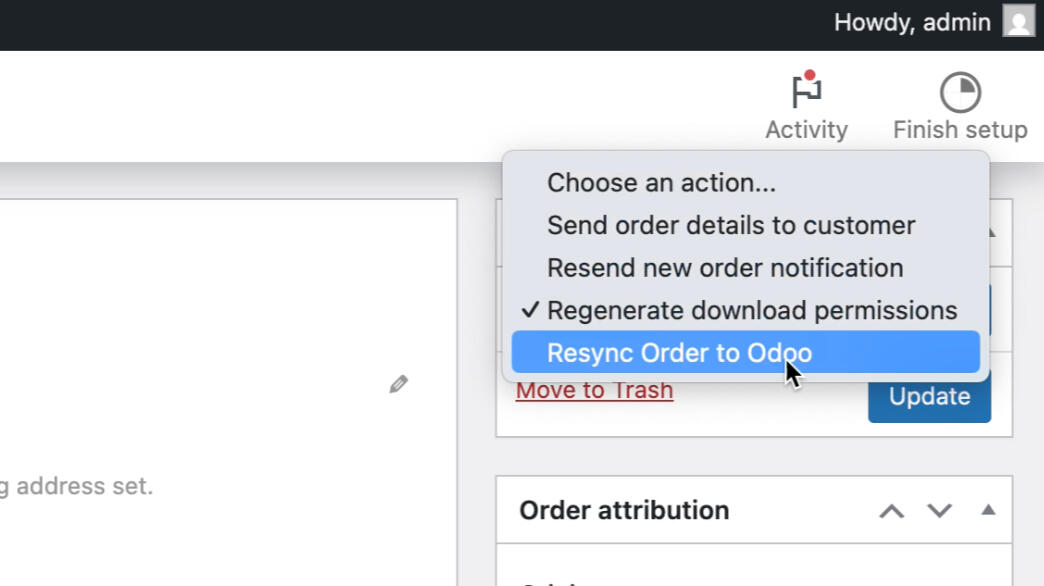Viewport: 1044px width, 586px height.
Task: Toggle the Order actions panel triangle
Action: 991,233
